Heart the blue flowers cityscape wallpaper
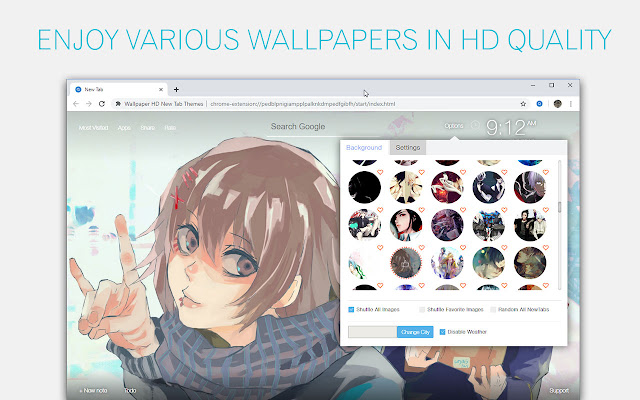Viewport: 640px width, 400px height. [x=504, y=210]
